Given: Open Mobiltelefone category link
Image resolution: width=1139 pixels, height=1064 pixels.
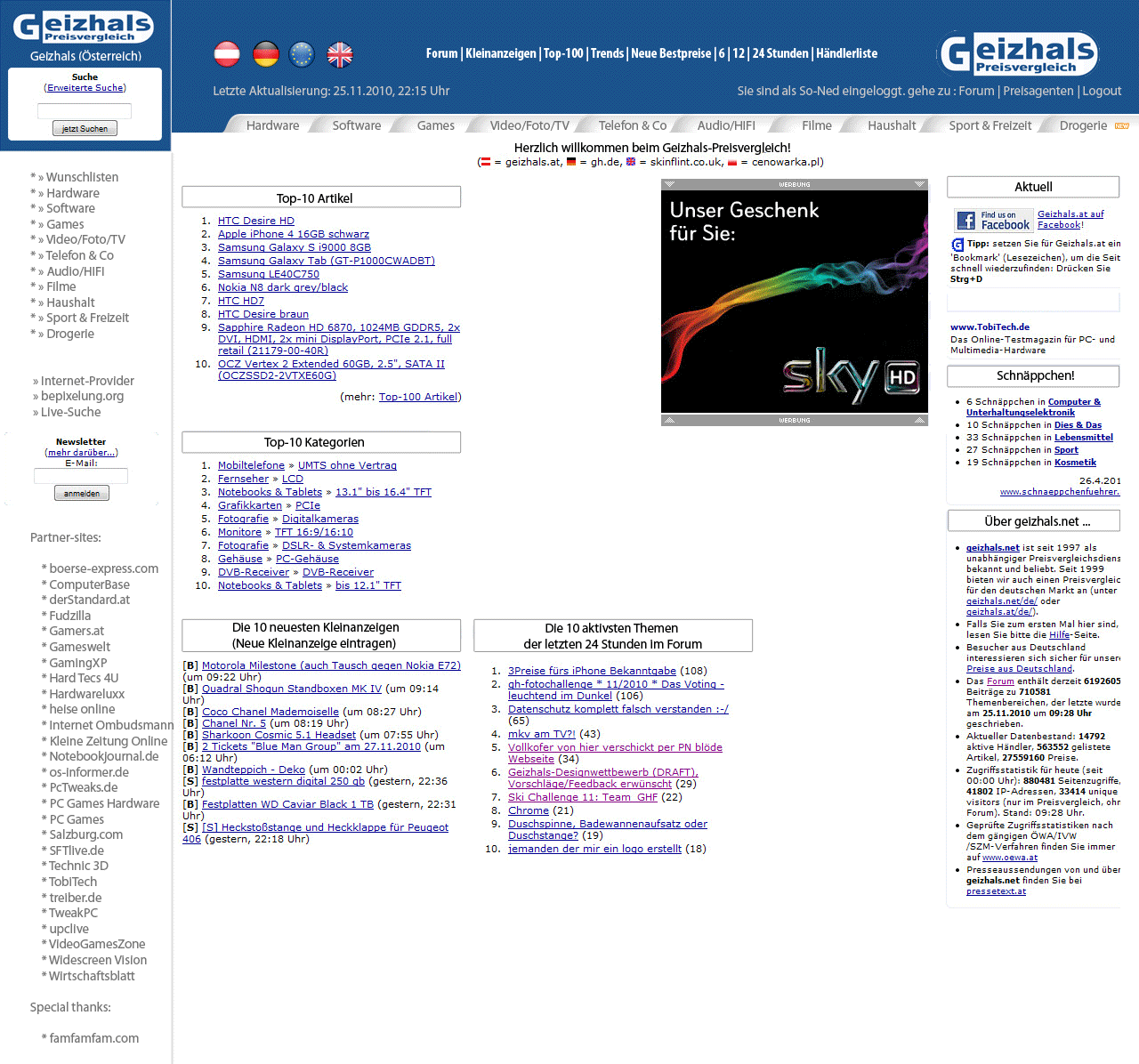Looking at the screenshot, I should (x=251, y=465).
